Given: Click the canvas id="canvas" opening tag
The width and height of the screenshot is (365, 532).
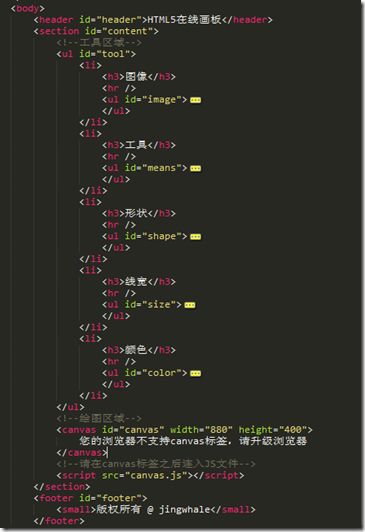Looking at the screenshot, I should pyautogui.click(x=185, y=430).
